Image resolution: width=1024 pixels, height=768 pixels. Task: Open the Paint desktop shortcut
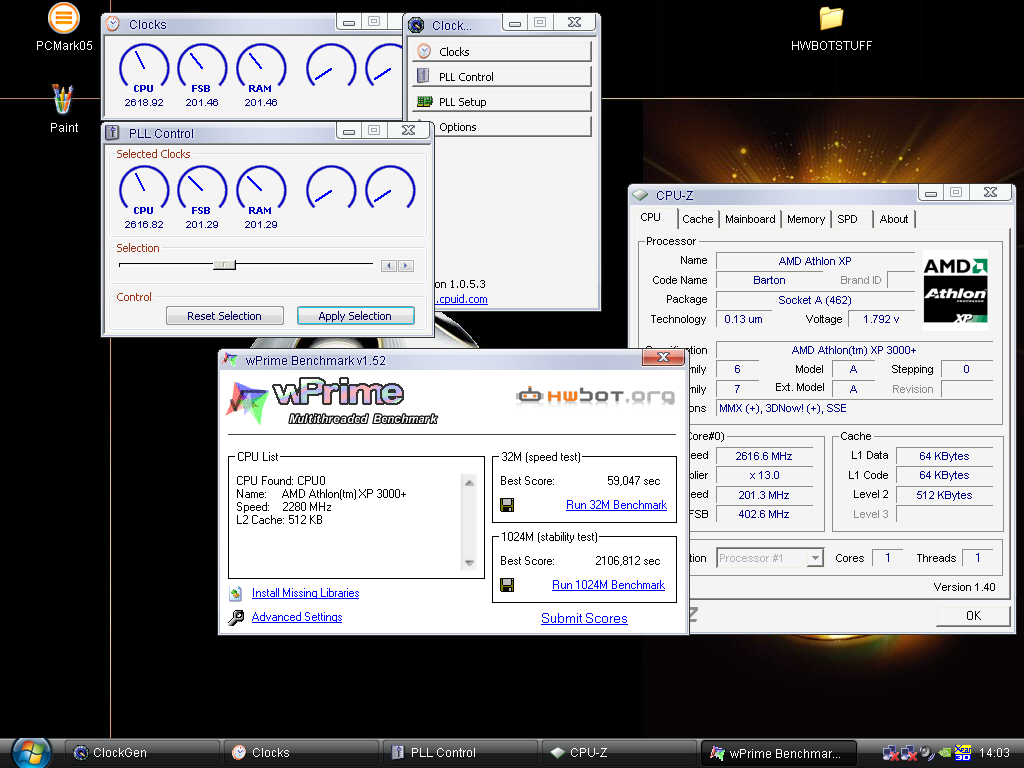click(x=64, y=109)
